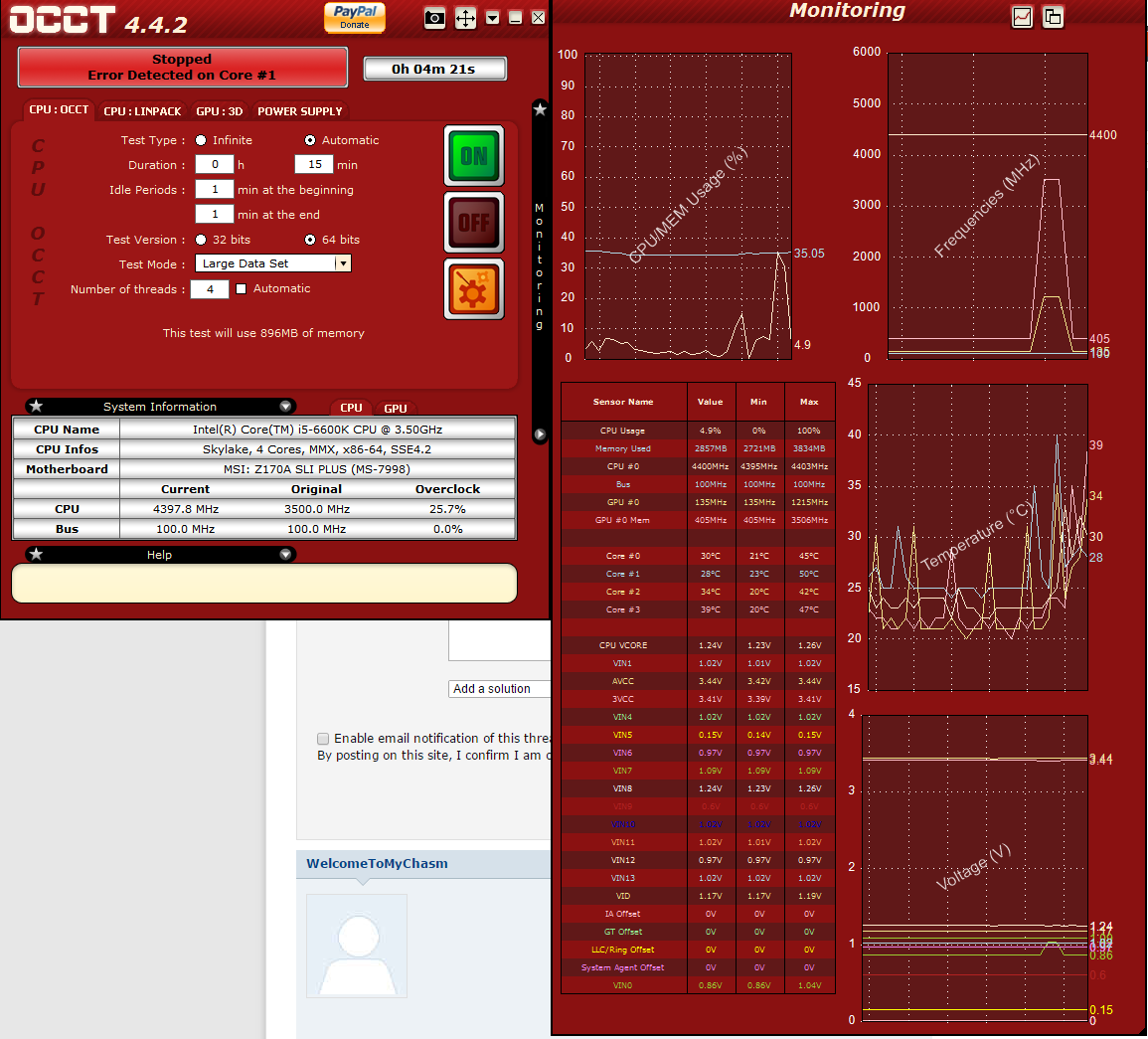
Task: Open the POWER SUPPLY tab
Action: (x=299, y=111)
